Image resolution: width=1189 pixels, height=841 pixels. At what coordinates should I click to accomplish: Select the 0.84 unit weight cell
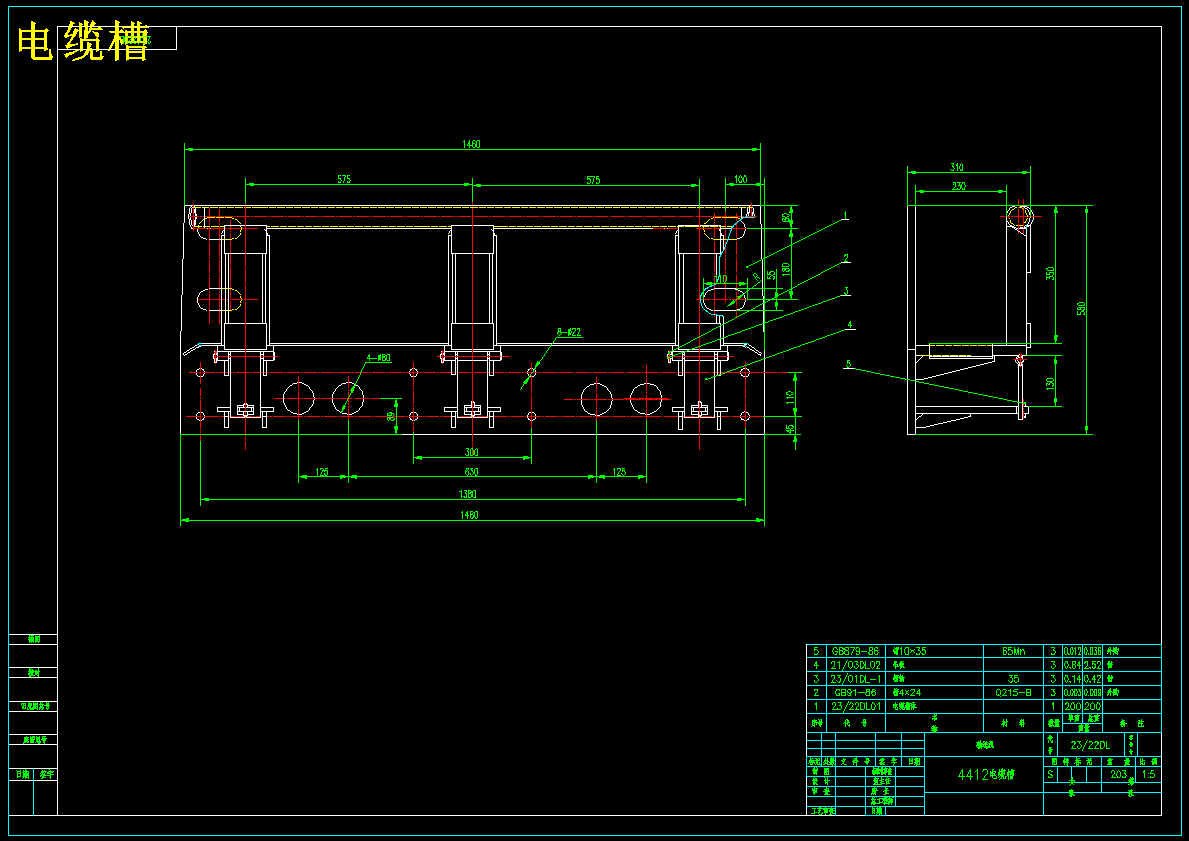(1072, 665)
